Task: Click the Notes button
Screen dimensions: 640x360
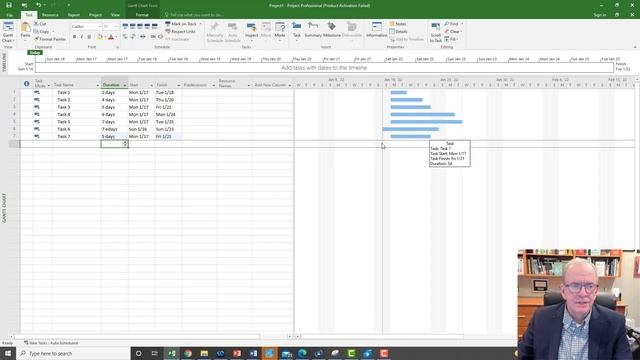Action: coord(398,24)
